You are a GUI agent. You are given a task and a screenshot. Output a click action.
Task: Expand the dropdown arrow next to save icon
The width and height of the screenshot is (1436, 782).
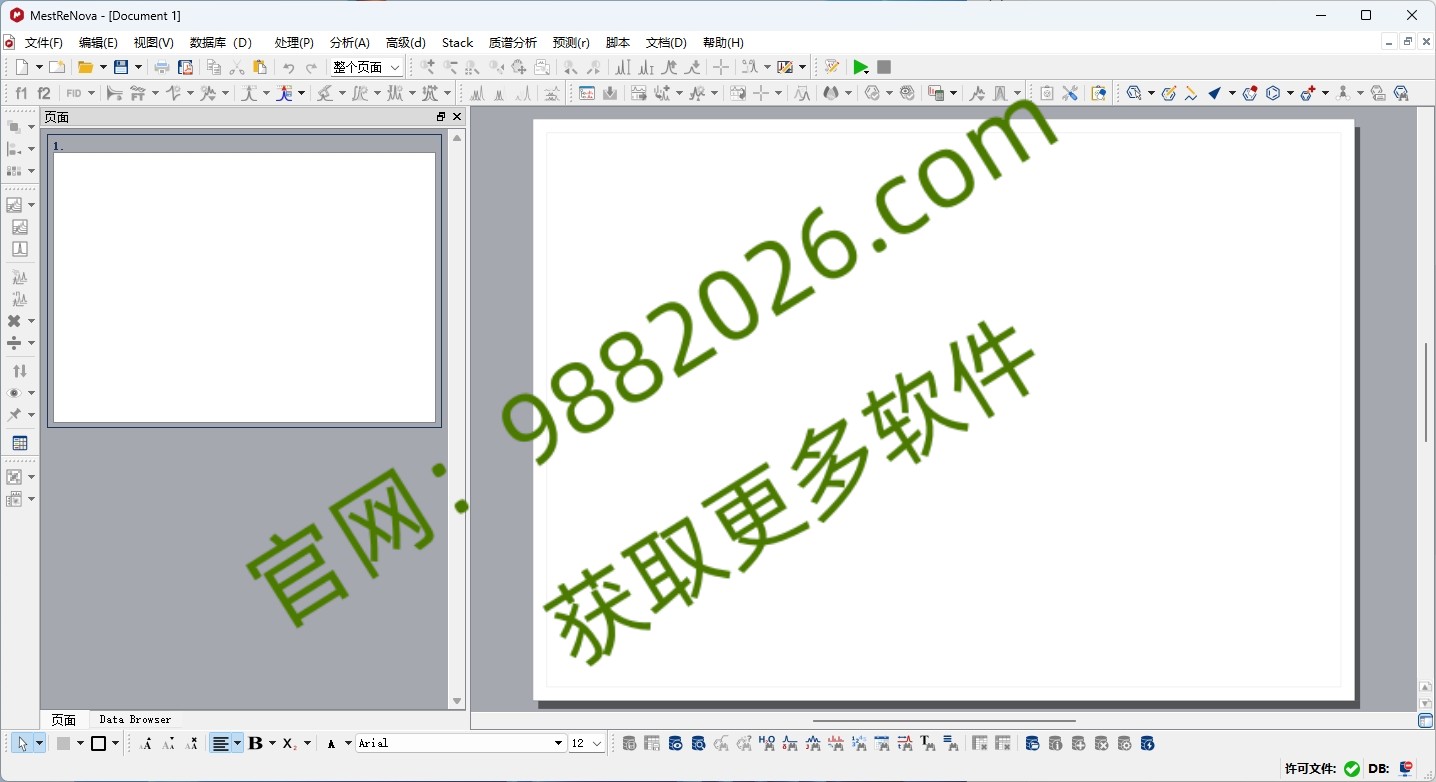tap(138, 67)
